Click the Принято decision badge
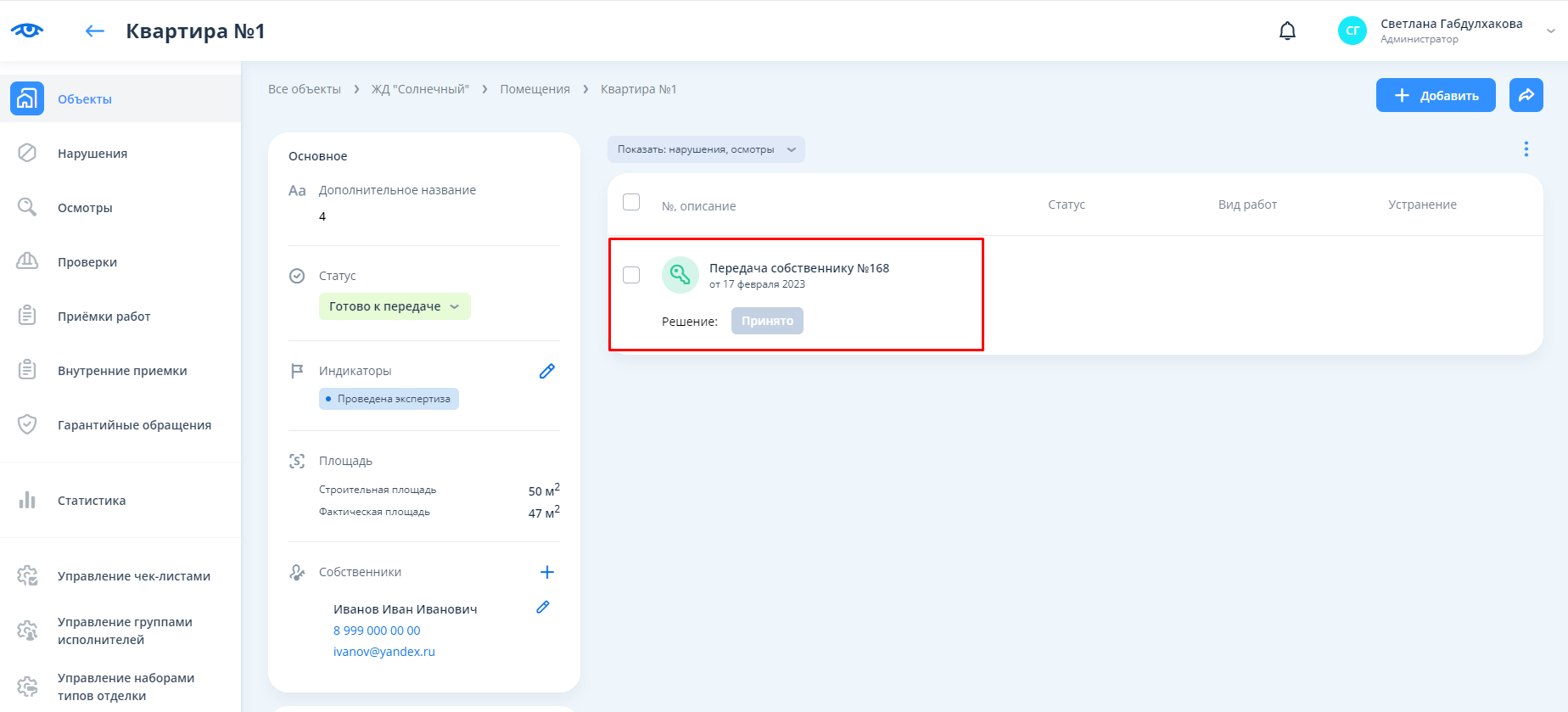The image size is (1568, 712). point(767,321)
